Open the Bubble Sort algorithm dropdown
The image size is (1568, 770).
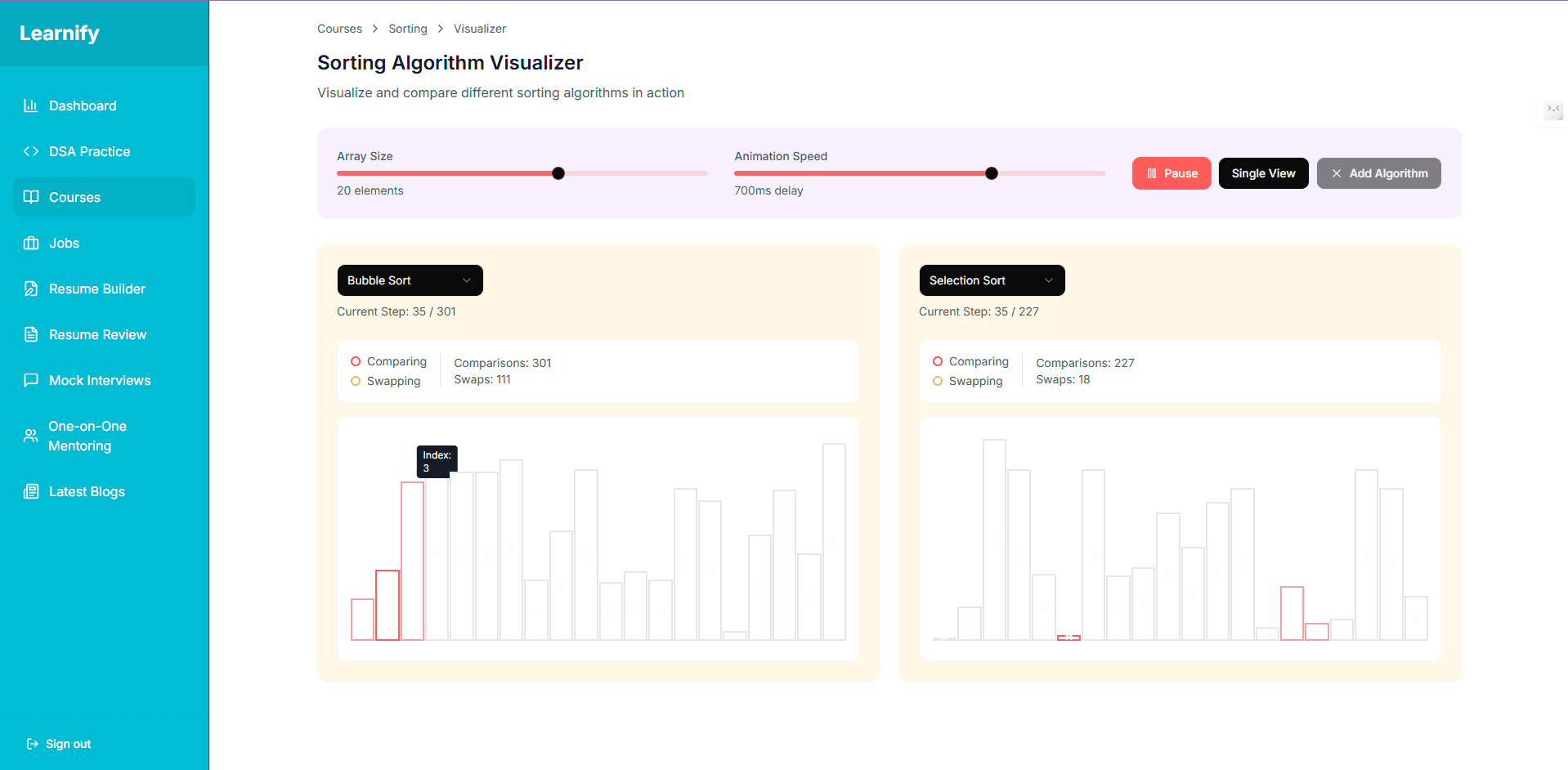pos(410,280)
